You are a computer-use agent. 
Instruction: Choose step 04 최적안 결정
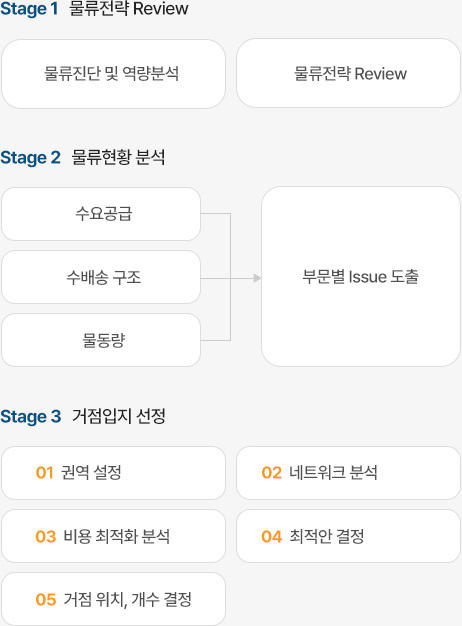pyautogui.click(x=348, y=536)
